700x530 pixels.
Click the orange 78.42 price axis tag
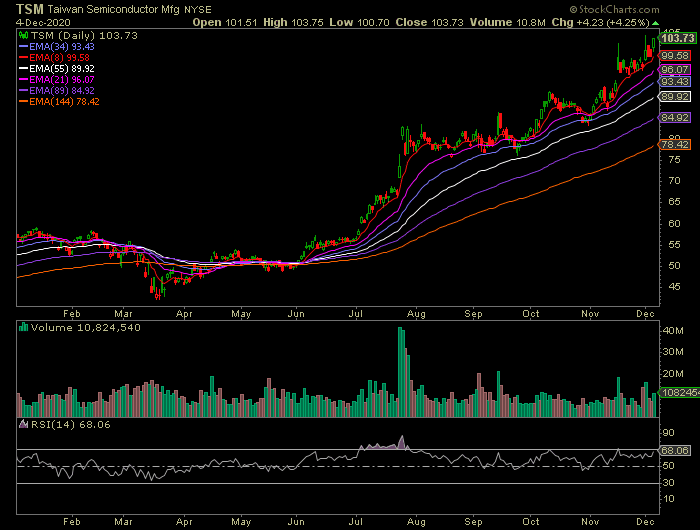coord(675,145)
